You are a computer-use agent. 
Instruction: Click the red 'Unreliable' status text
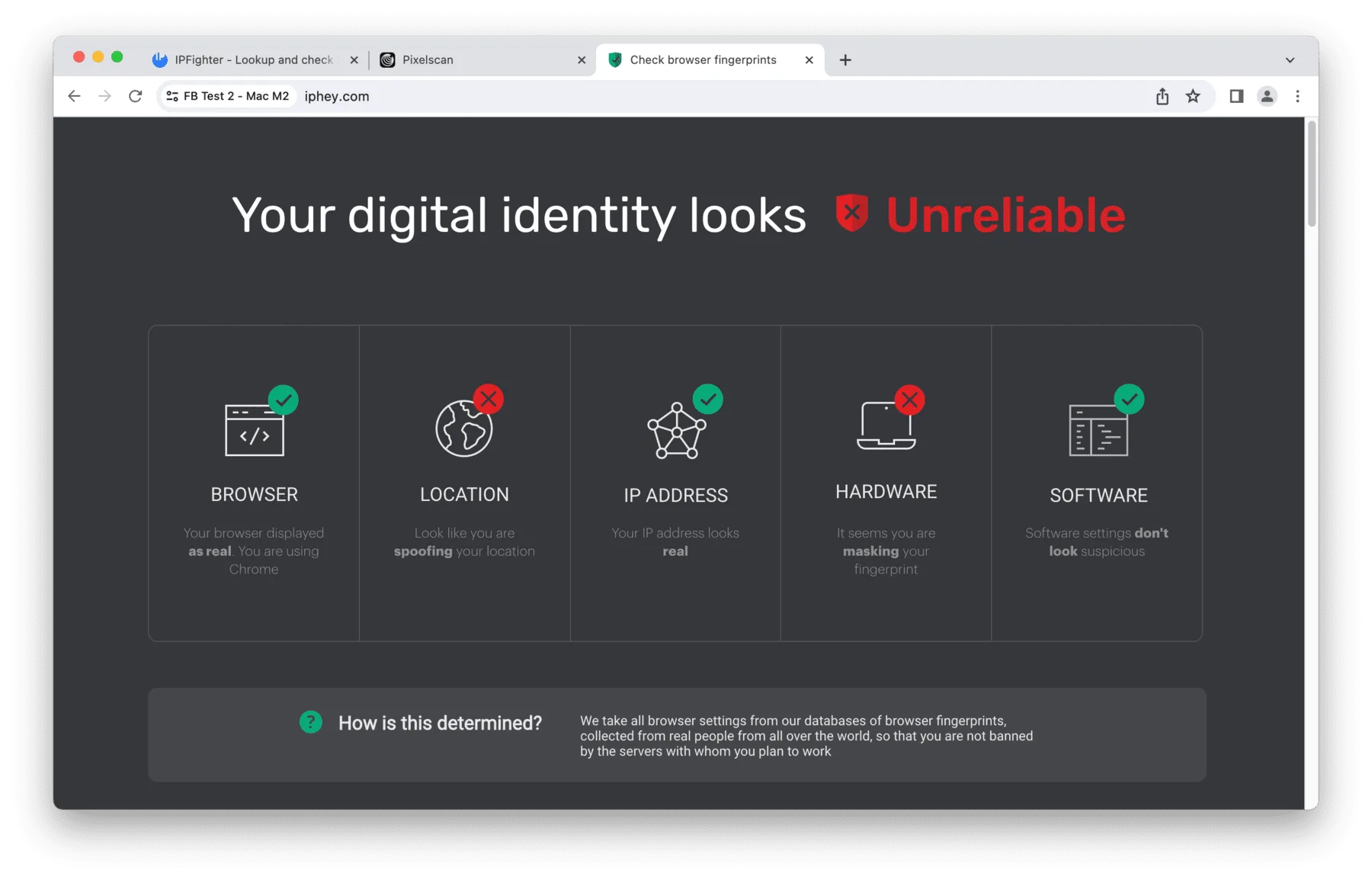point(1005,214)
